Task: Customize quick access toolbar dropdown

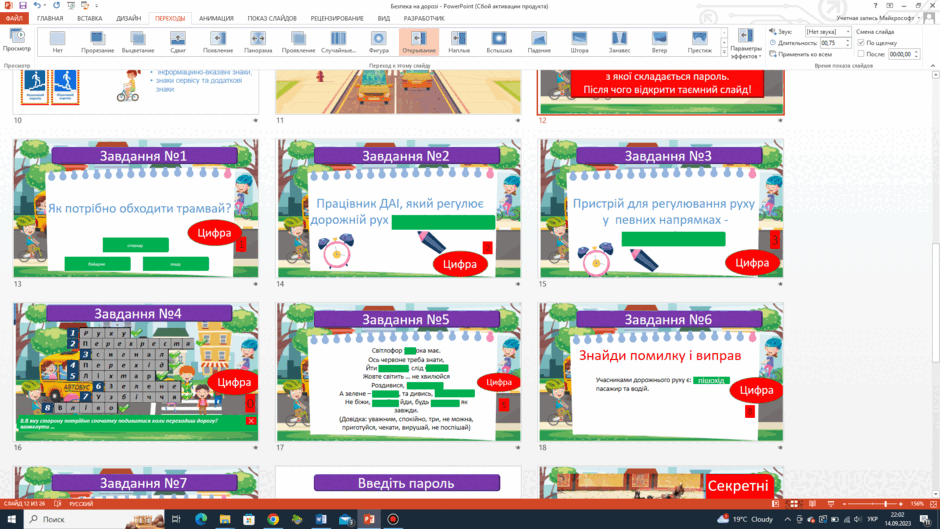Action: point(97,5)
